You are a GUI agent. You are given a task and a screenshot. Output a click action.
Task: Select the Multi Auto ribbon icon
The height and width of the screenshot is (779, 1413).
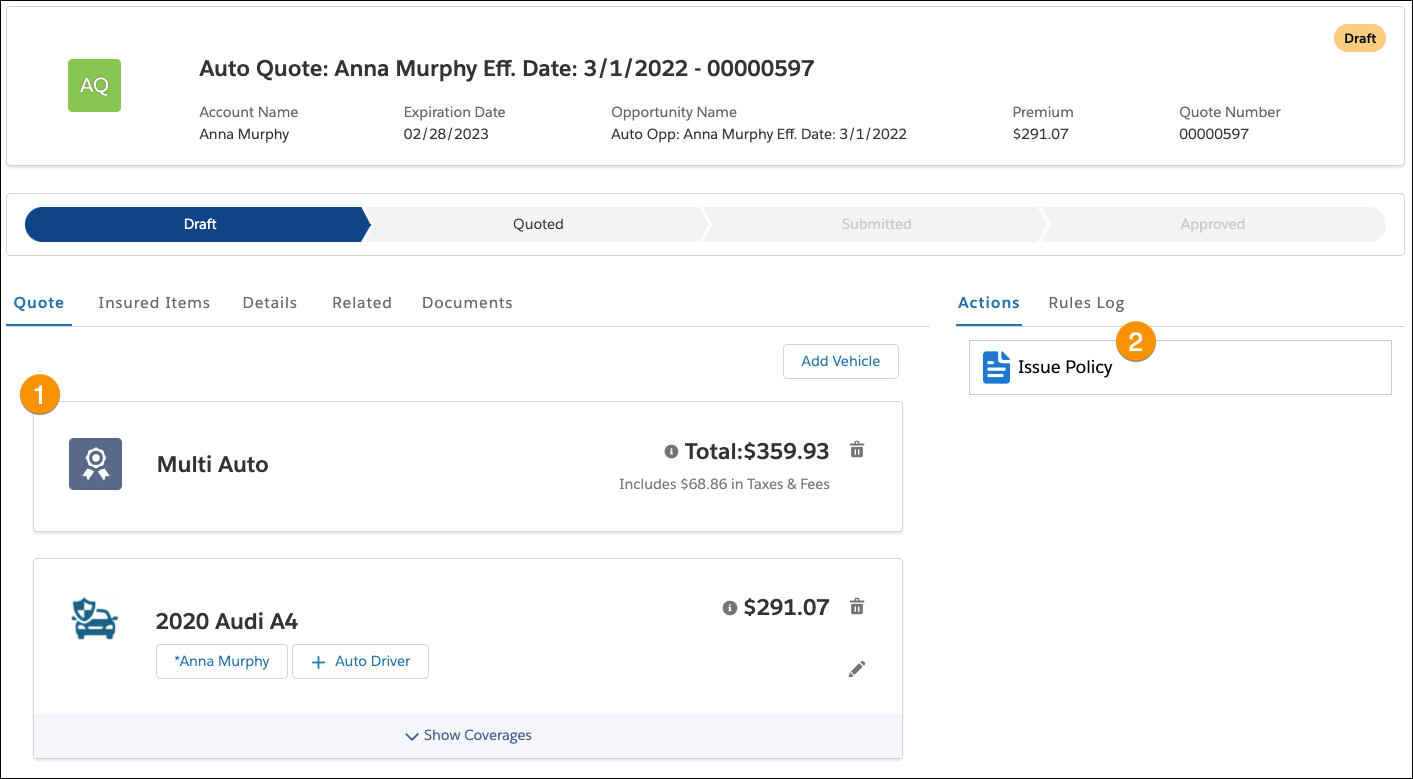pyautogui.click(x=95, y=463)
